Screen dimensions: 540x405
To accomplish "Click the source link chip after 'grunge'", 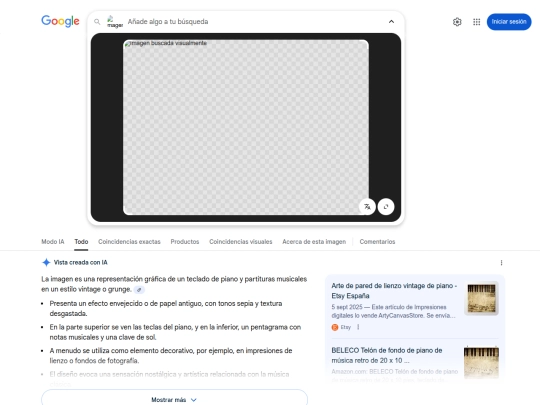I will click(139, 290).
